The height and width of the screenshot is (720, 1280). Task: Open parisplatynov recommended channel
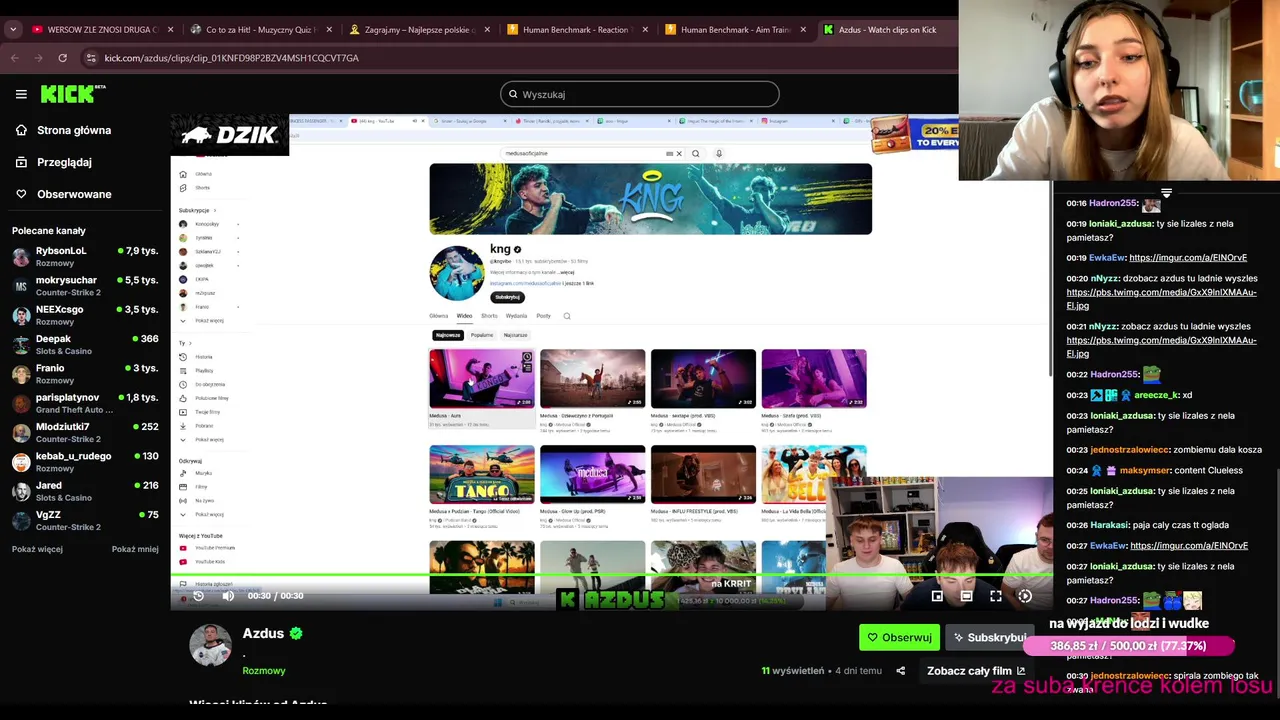tap(84, 403)
